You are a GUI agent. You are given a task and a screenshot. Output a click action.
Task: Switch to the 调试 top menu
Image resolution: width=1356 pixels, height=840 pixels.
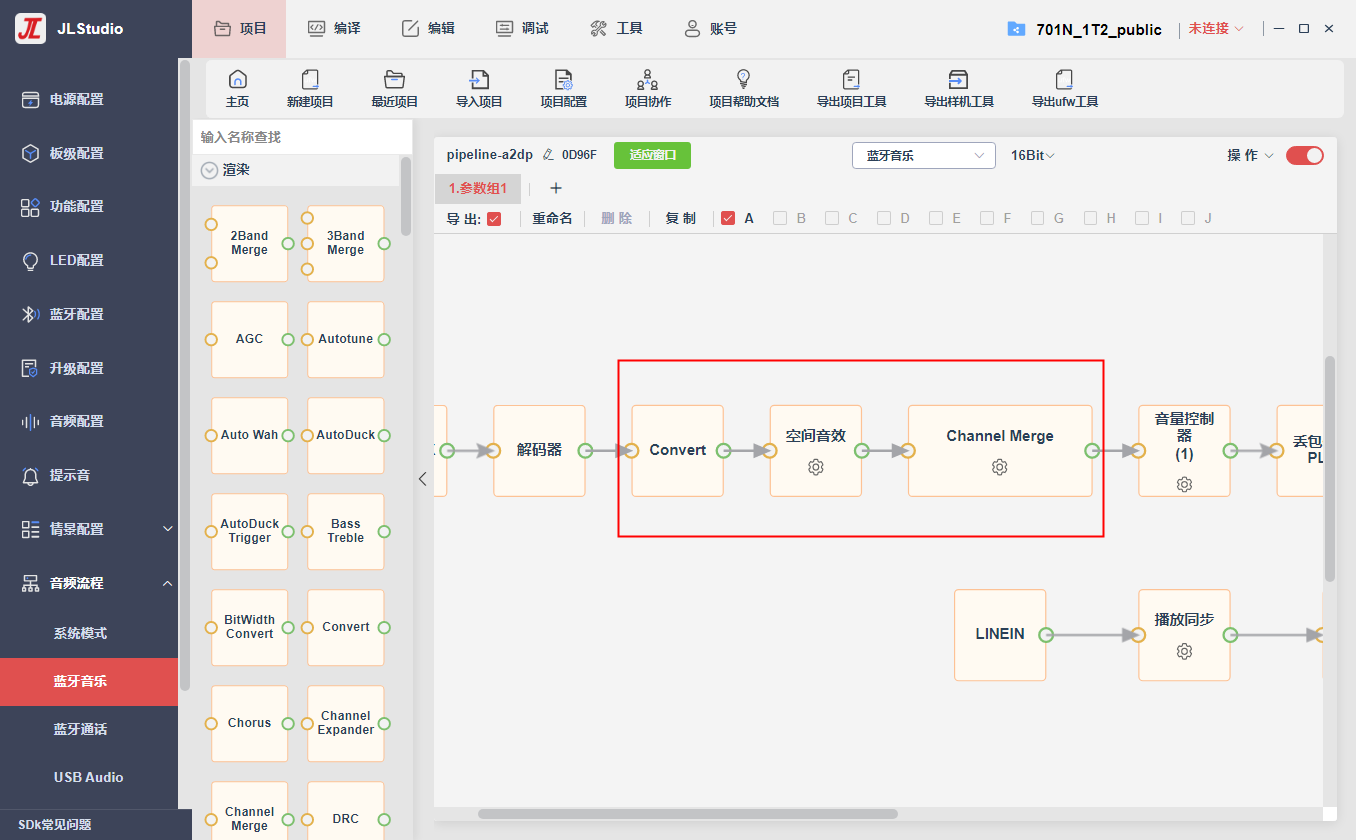[522, 28]
